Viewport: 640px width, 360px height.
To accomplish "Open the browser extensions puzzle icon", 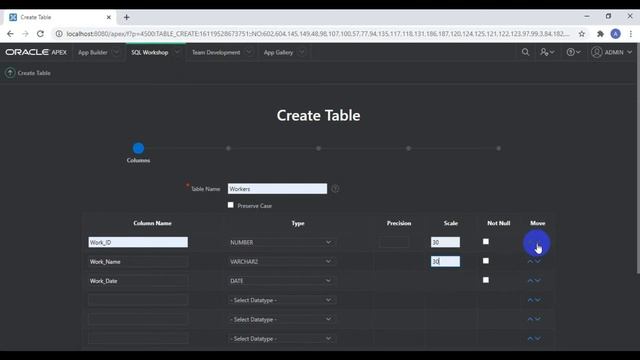I will [600, 34].
